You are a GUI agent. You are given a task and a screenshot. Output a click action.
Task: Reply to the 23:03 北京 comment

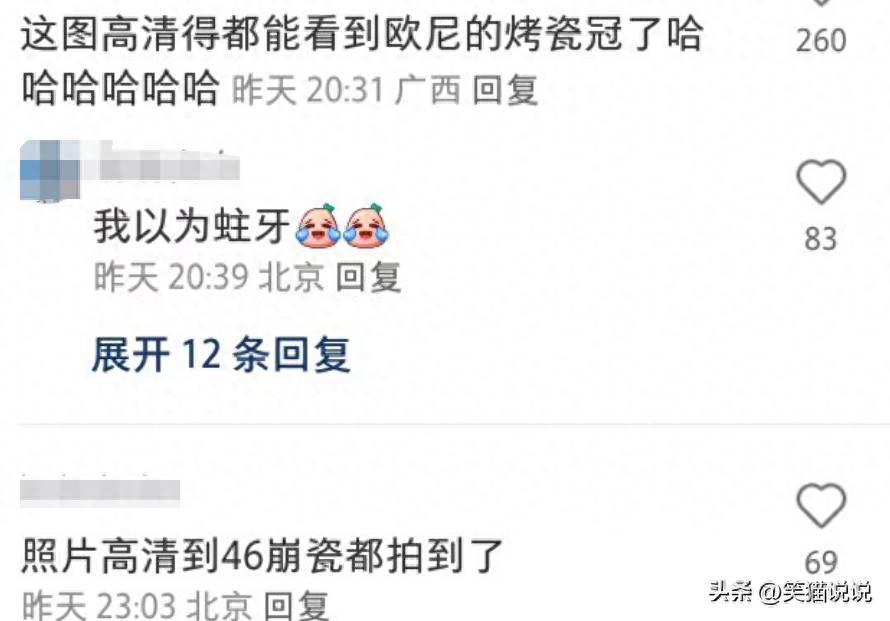coord(297,605)
